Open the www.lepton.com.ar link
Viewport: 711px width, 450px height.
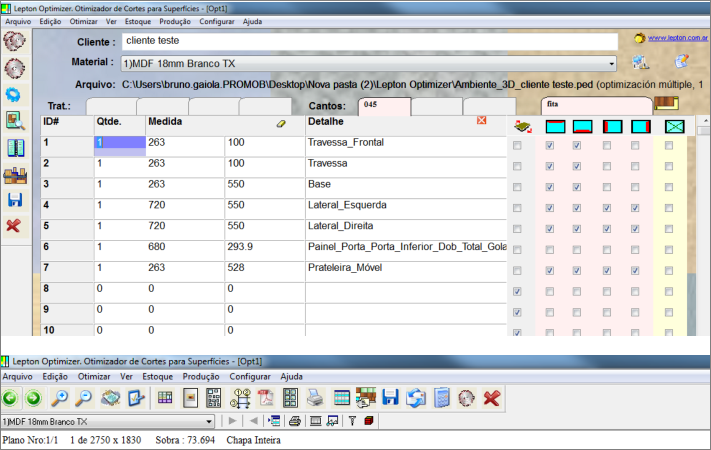pyautogui.click(x=677, y=38)
